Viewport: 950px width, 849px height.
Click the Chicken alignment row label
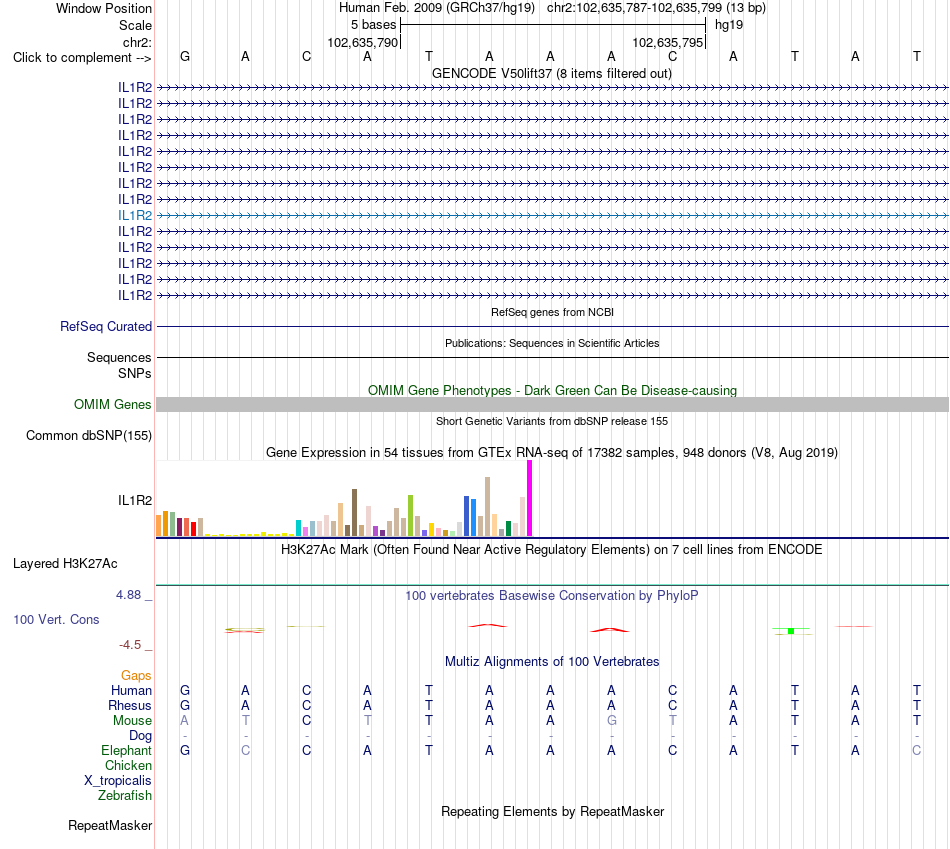click(128, 765)
